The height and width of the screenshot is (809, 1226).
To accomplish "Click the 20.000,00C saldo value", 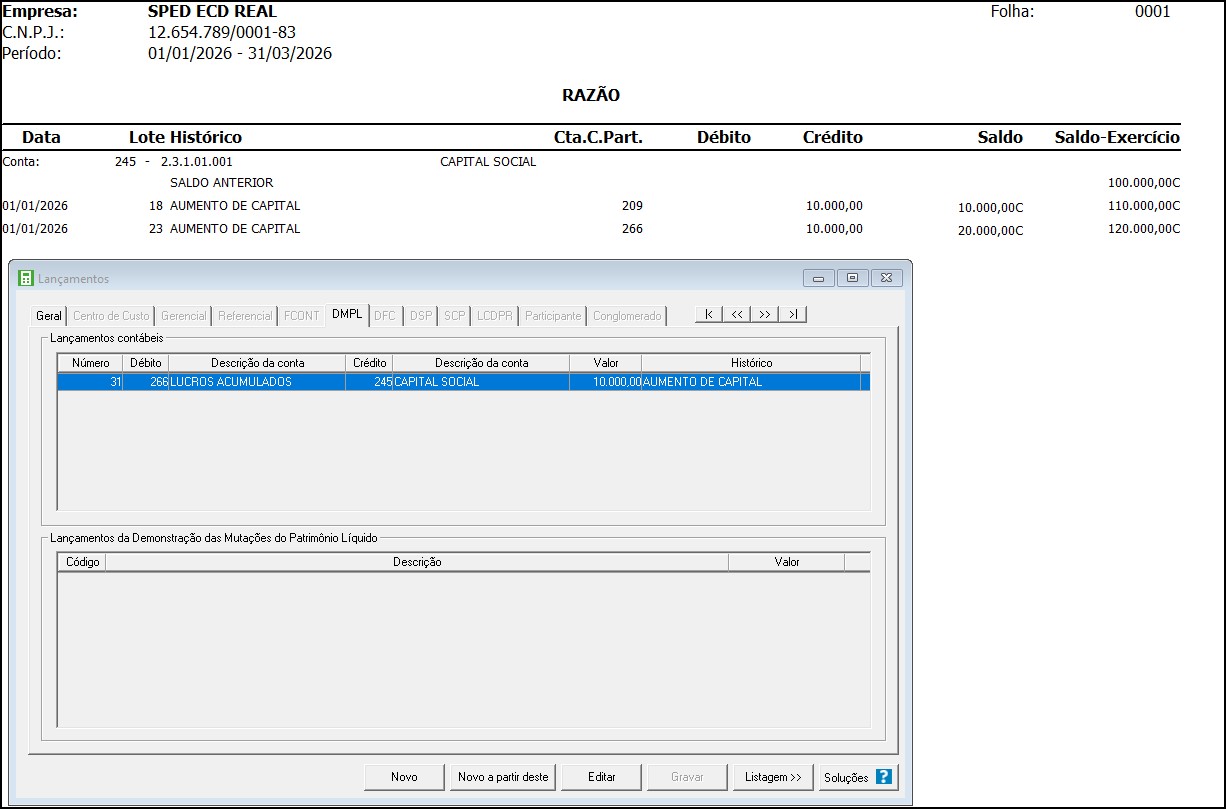I will 990,230.
